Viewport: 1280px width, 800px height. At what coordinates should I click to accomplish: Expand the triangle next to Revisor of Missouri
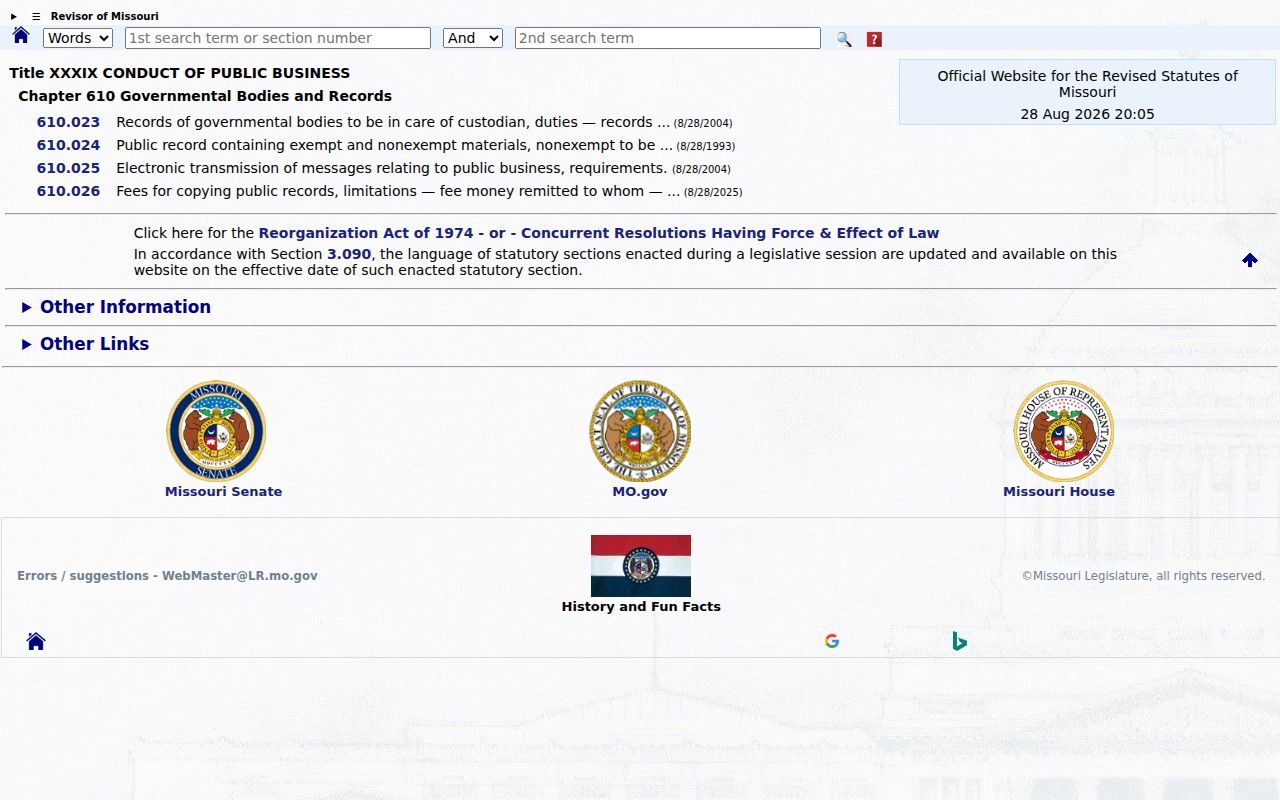[x=14, y=16]
